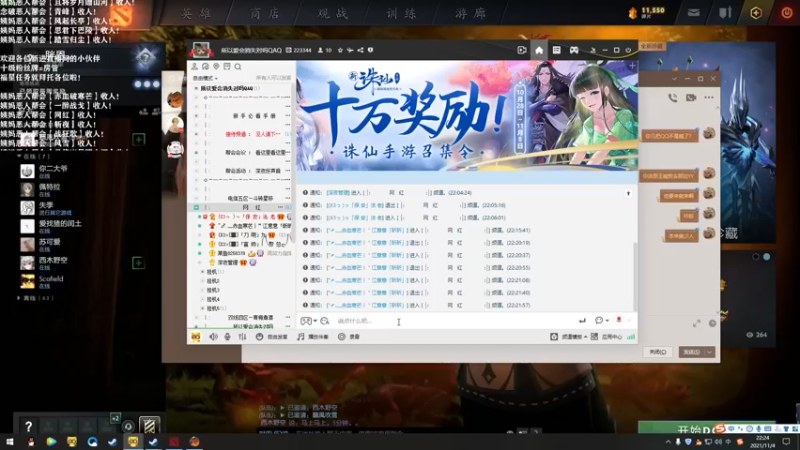Open the gamepad emoji dropdown in chat input

coord(308,321)
